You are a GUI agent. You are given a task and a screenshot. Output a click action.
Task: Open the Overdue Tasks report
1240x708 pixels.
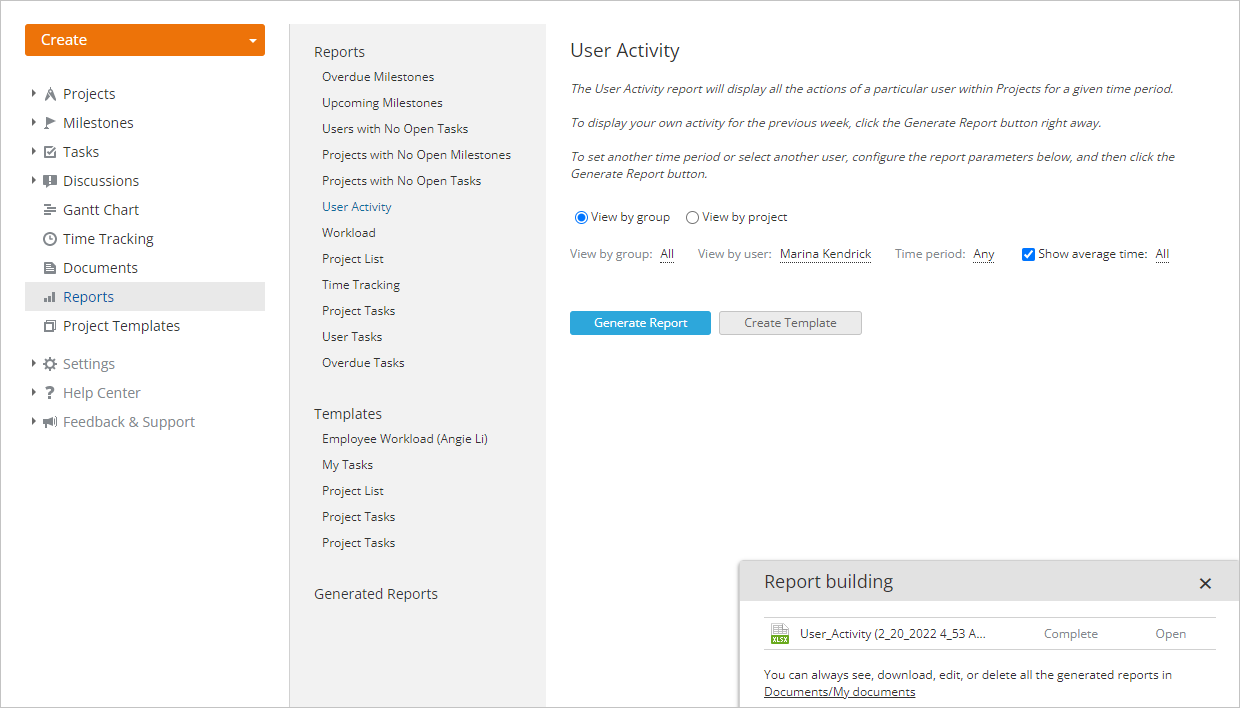pos(363,363)
